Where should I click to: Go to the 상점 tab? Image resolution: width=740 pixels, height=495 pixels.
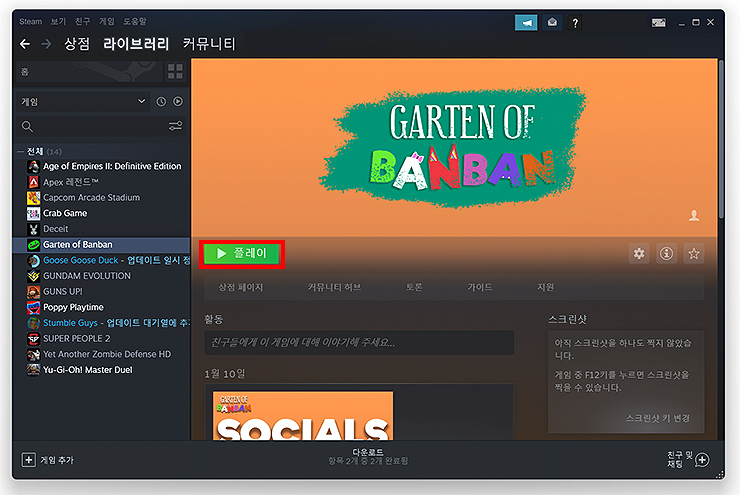(77, 44)
